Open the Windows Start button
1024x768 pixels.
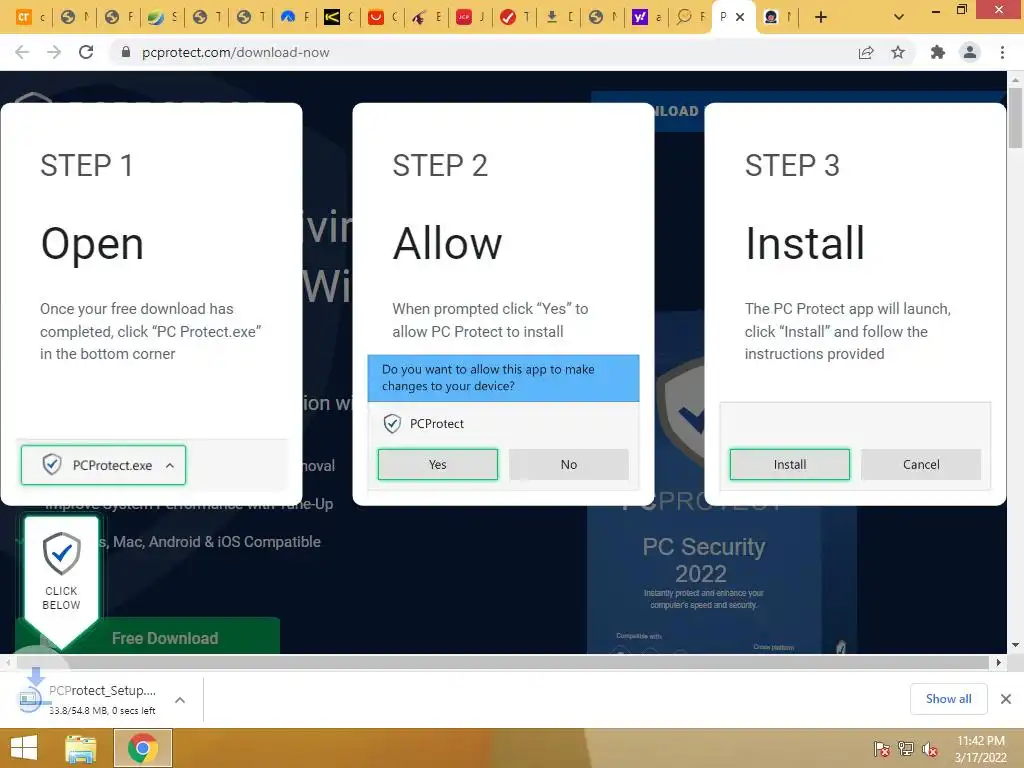24,748
